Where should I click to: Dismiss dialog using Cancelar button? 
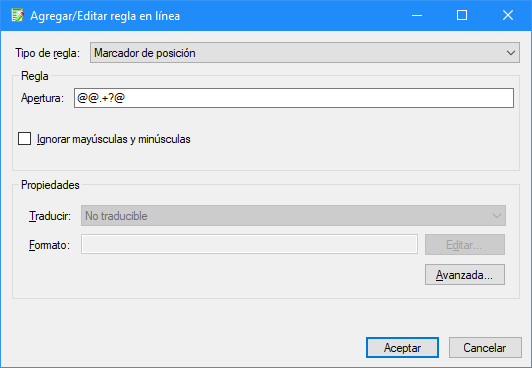pos(485,347)
